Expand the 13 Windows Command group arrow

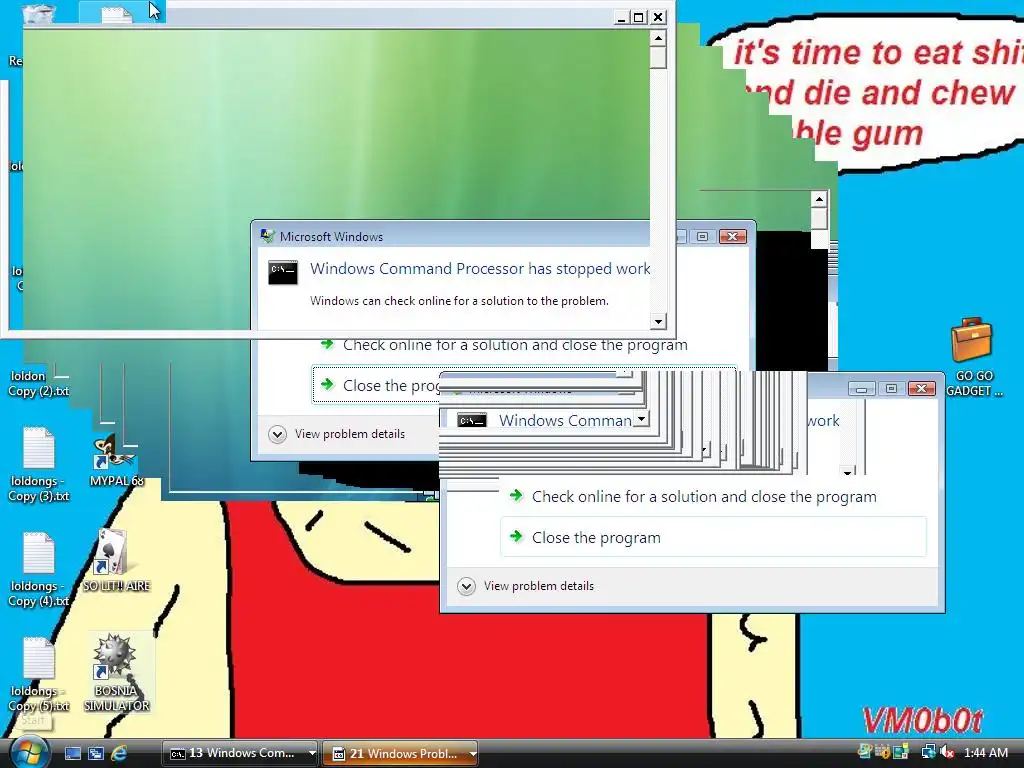click(x=312, y=754)
